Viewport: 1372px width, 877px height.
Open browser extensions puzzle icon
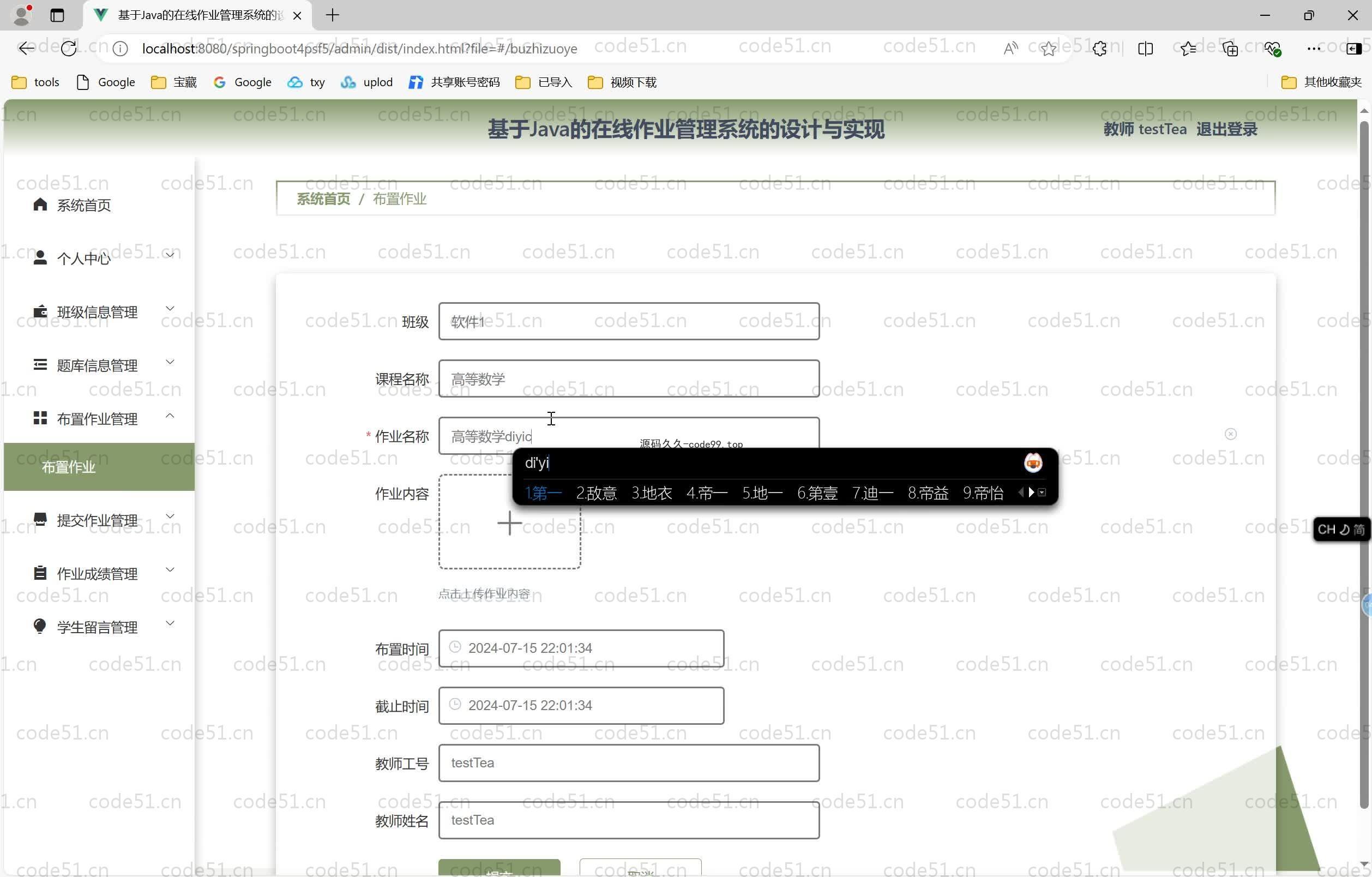click(x=1100, y=49)
